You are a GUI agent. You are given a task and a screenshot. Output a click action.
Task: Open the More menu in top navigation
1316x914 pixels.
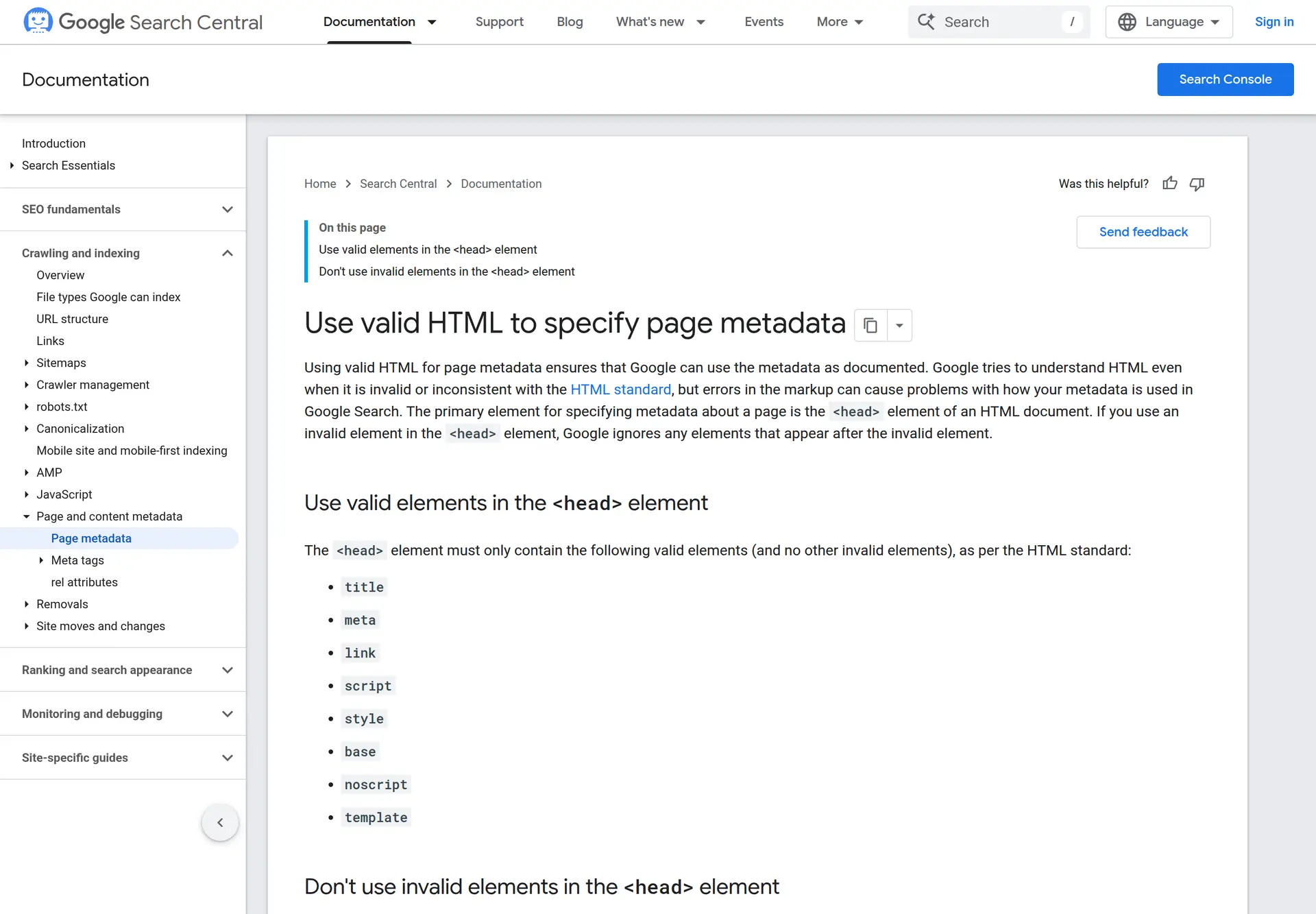(x=840, y=22)
